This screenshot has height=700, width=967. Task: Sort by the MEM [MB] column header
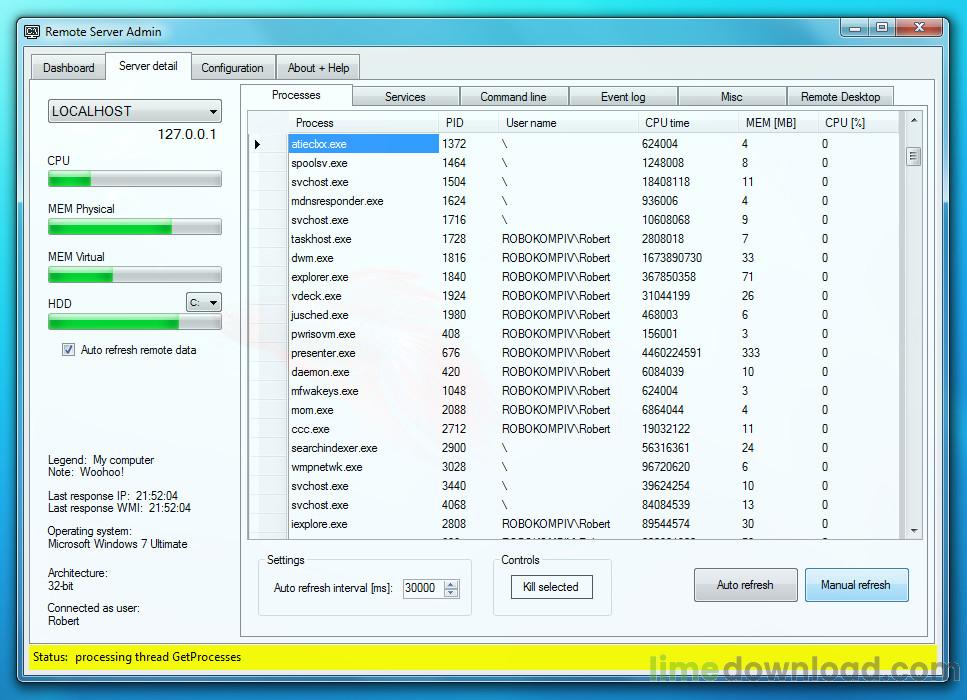tap(771, 123)
